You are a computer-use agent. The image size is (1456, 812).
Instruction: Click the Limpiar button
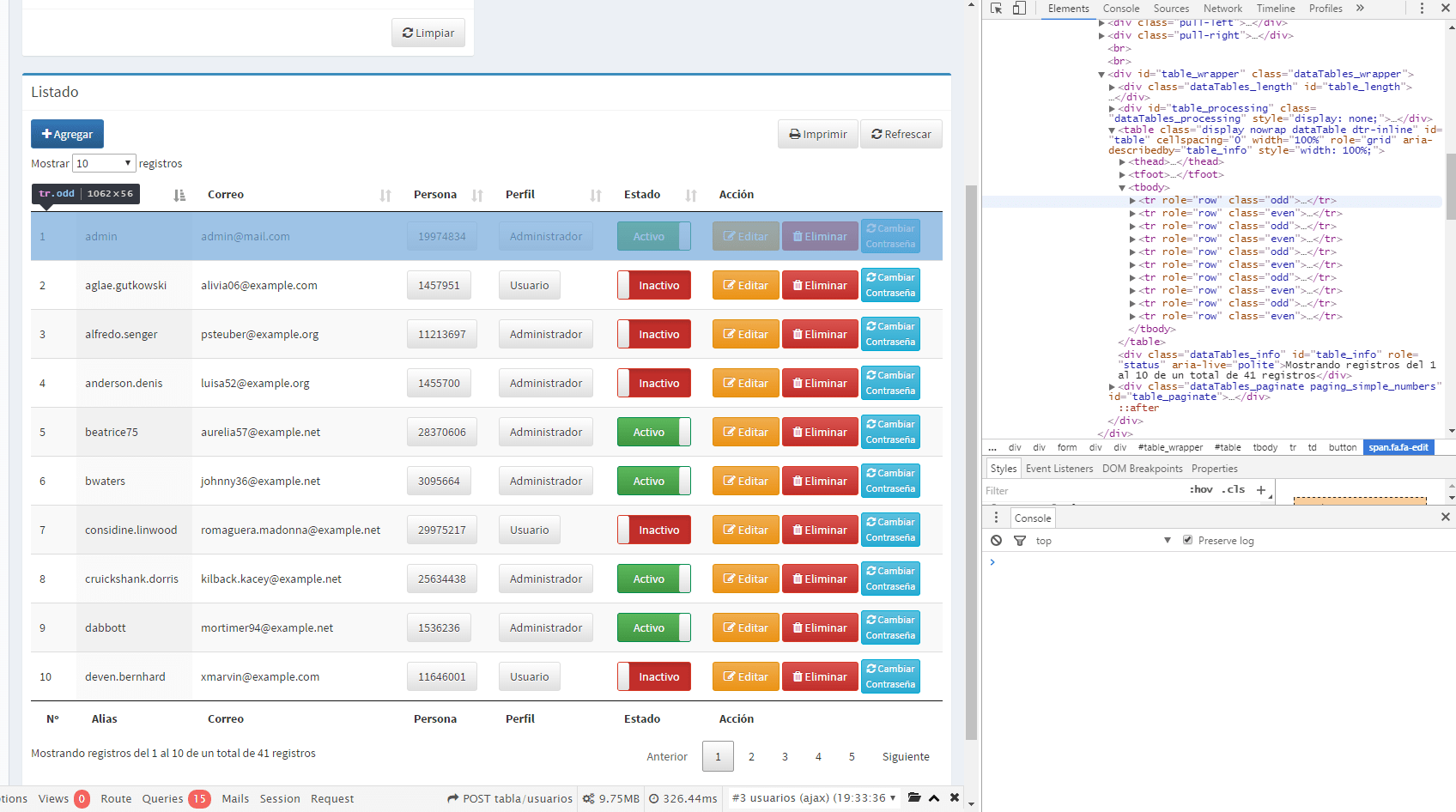428,33
